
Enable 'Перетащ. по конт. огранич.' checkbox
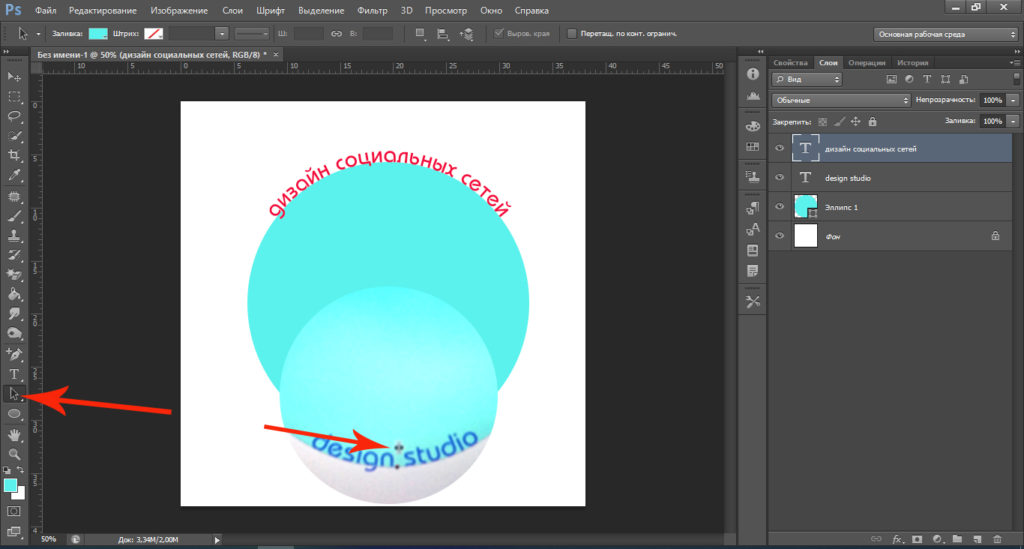click(572, 33)
